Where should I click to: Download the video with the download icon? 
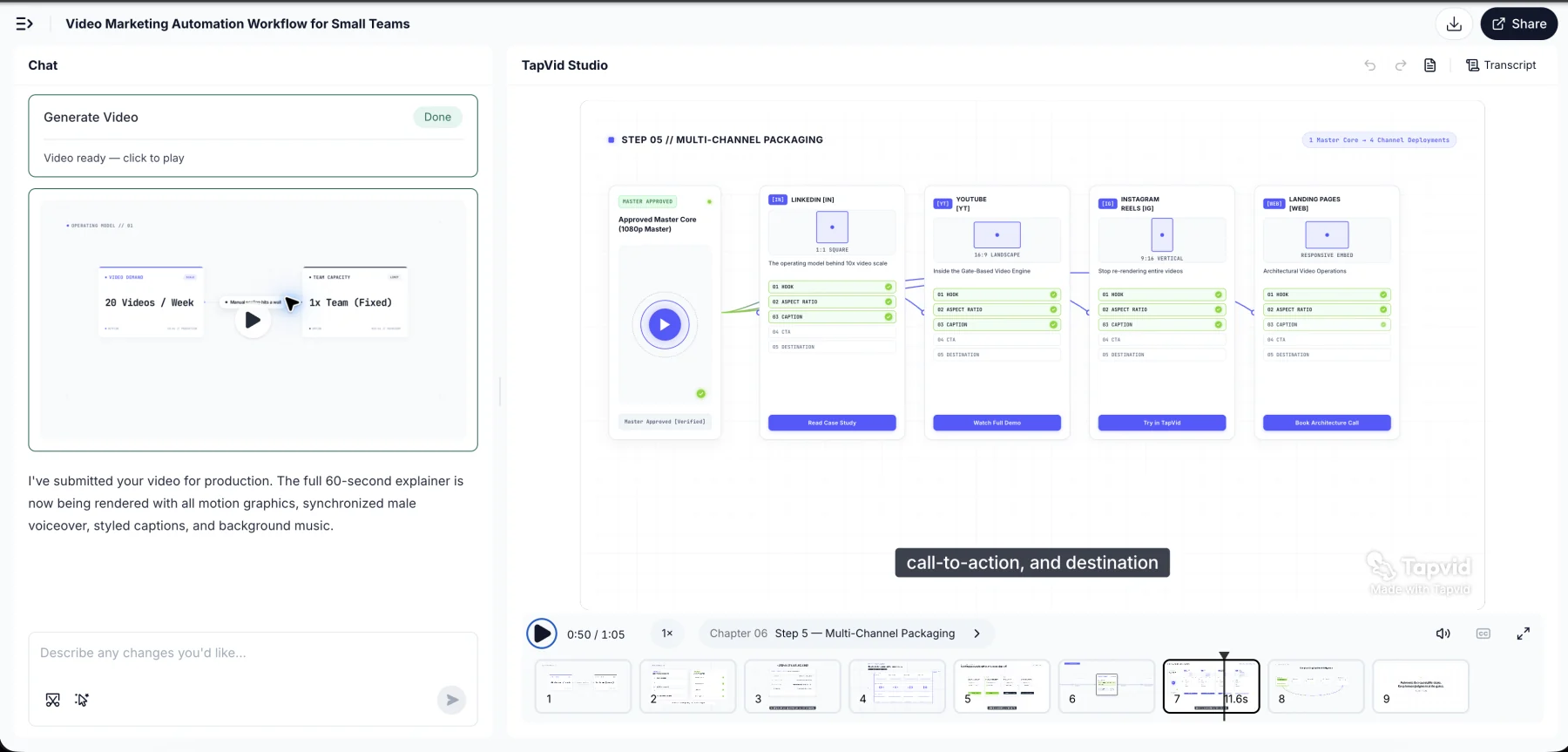coord(1454,24)
